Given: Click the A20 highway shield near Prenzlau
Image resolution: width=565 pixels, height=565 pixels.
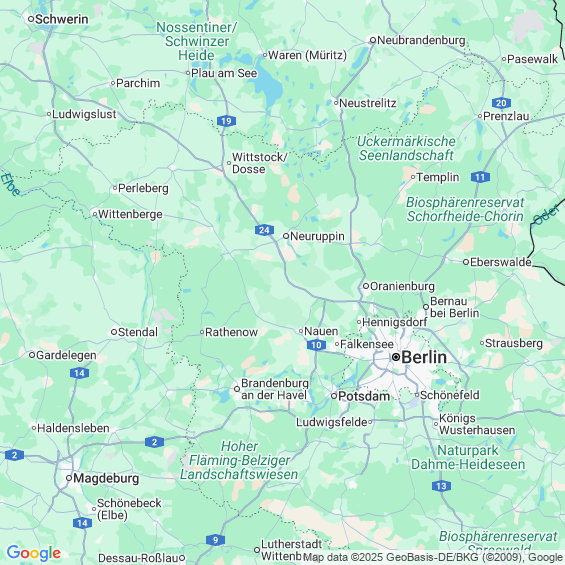Looking at the screenshot, I should pyautogui.click(x=501, y=103).
